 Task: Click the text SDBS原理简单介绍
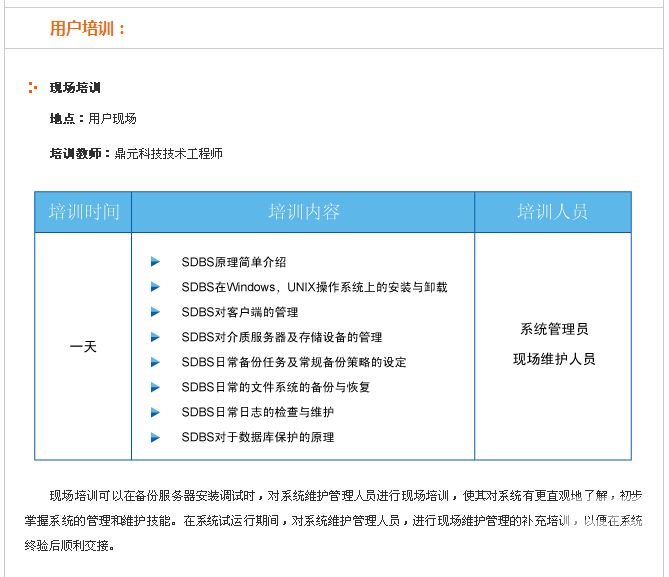tap(234, 262)
